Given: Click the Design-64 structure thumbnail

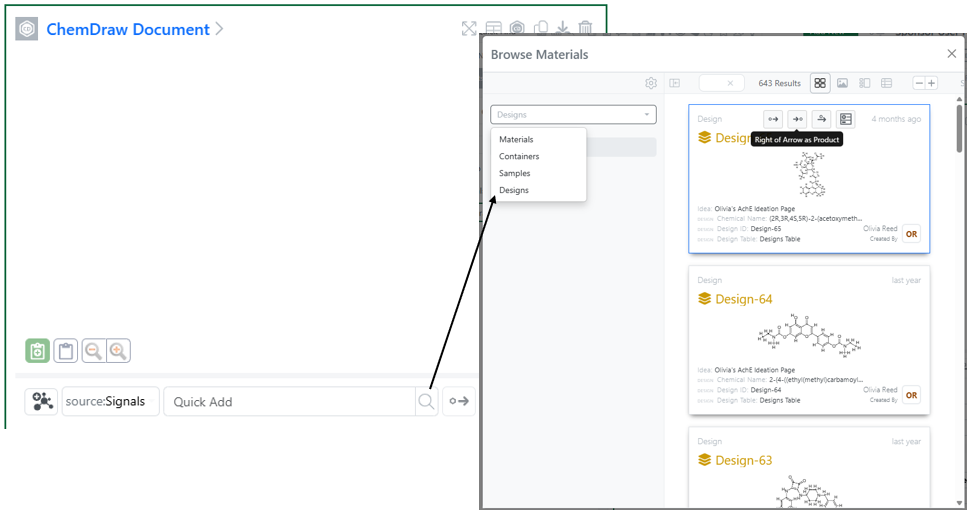Looking at the screenshot, I should point(809,336).
